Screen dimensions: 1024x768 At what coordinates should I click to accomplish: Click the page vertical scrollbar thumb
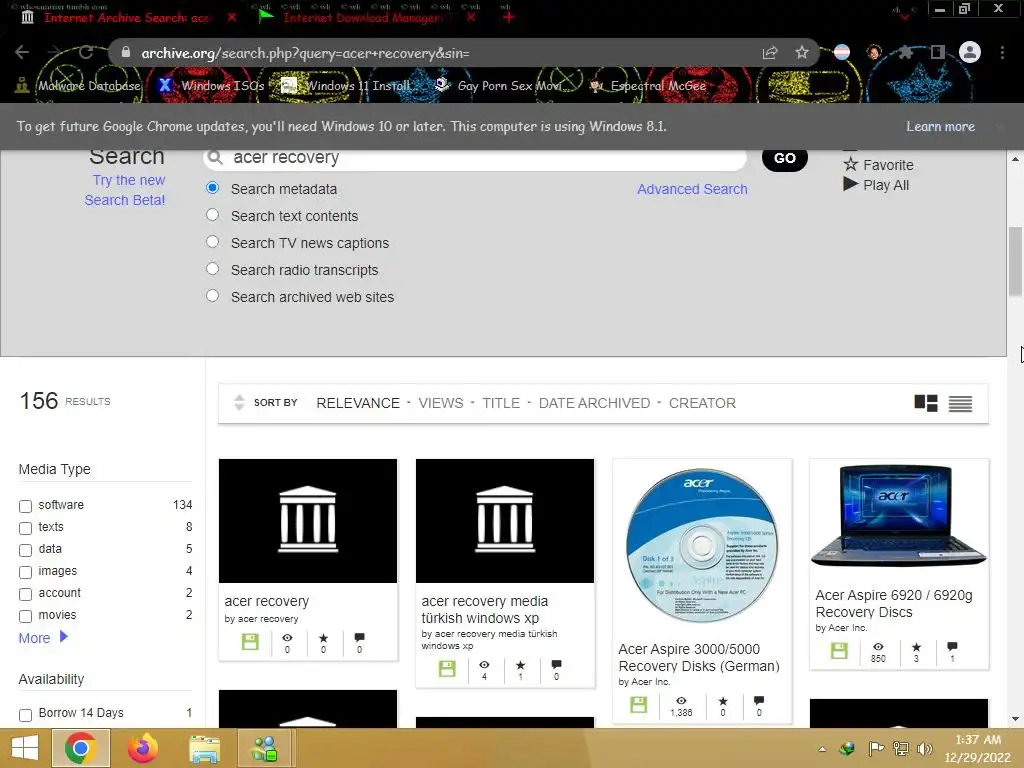(x=1015, y=260)
